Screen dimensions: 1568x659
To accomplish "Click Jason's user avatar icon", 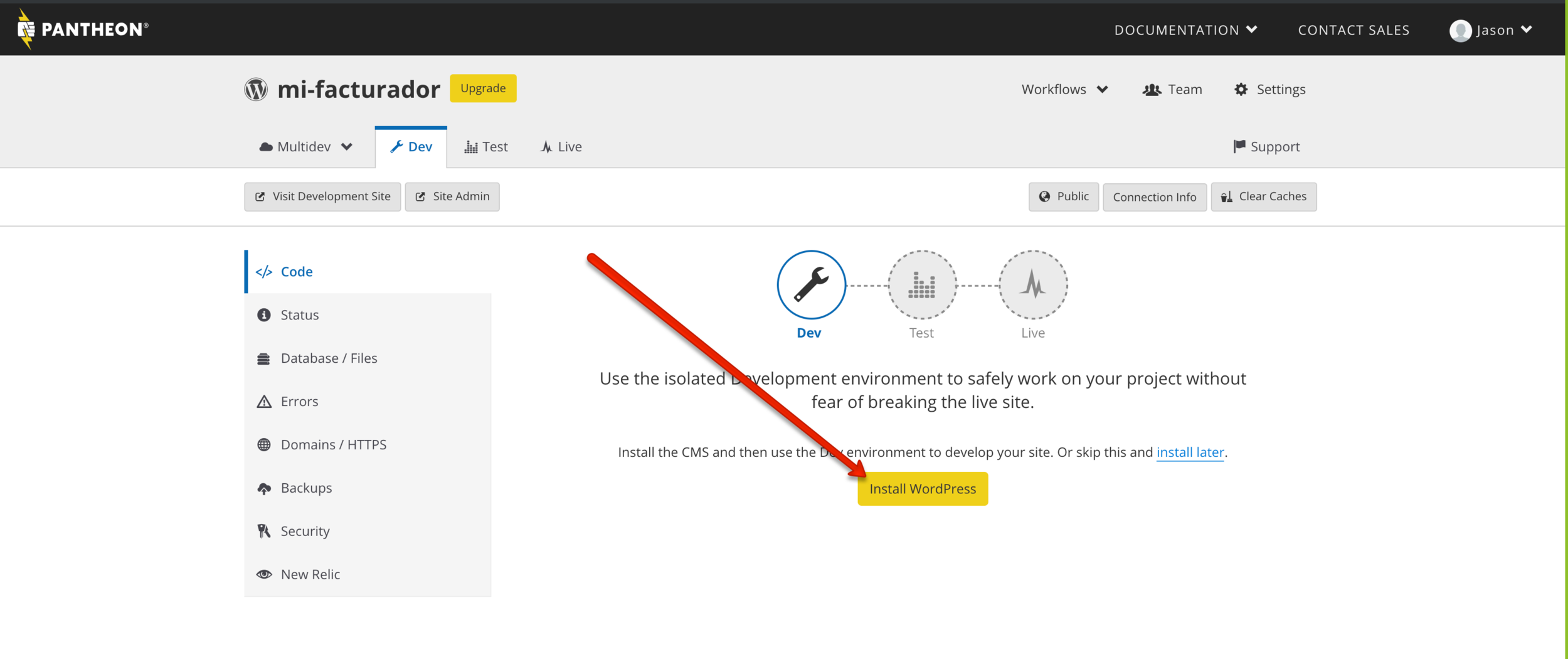I will click(x=1460, y=30).
